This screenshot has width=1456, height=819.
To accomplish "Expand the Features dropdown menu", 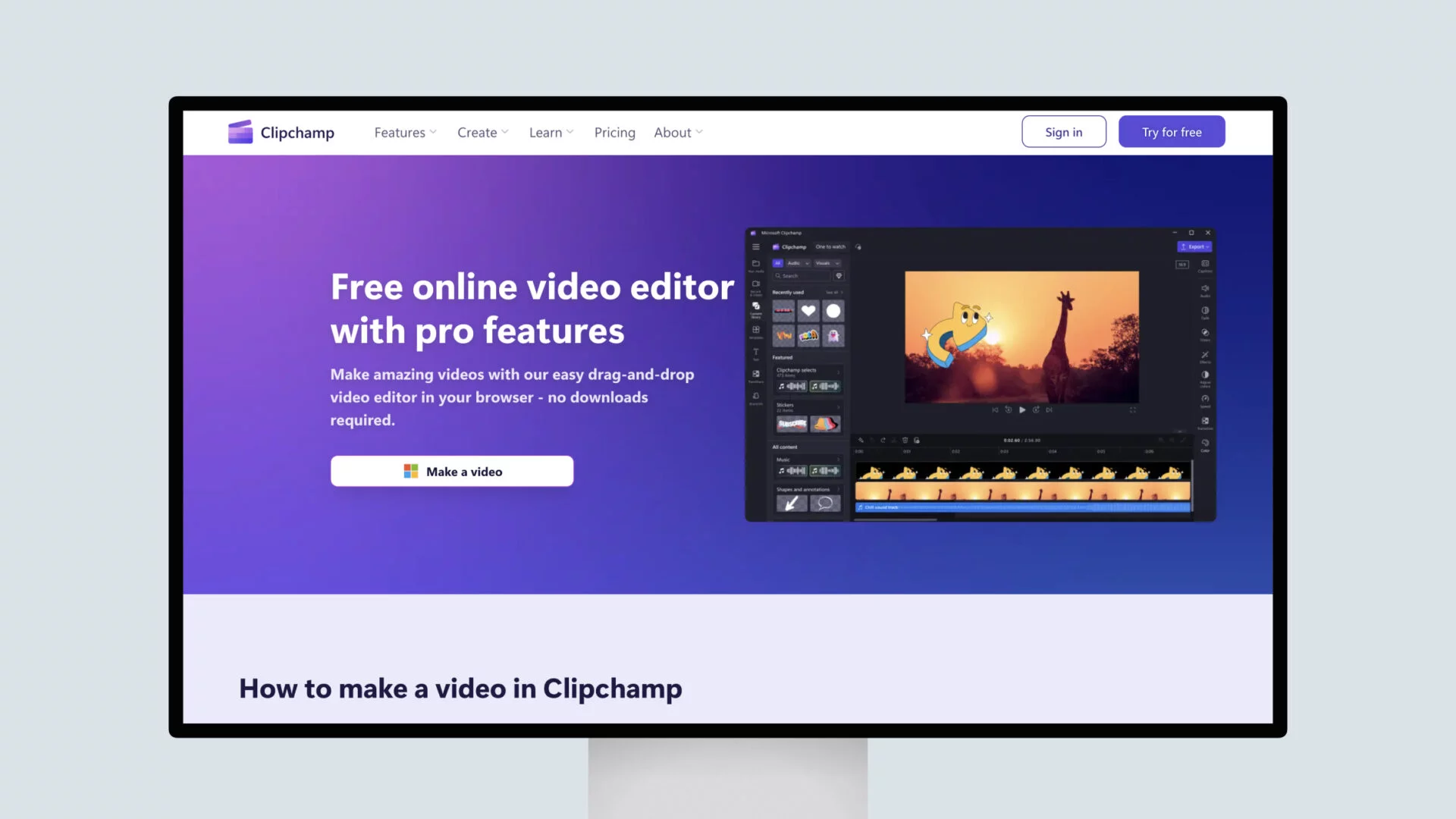I will click(x=405, y=132).
